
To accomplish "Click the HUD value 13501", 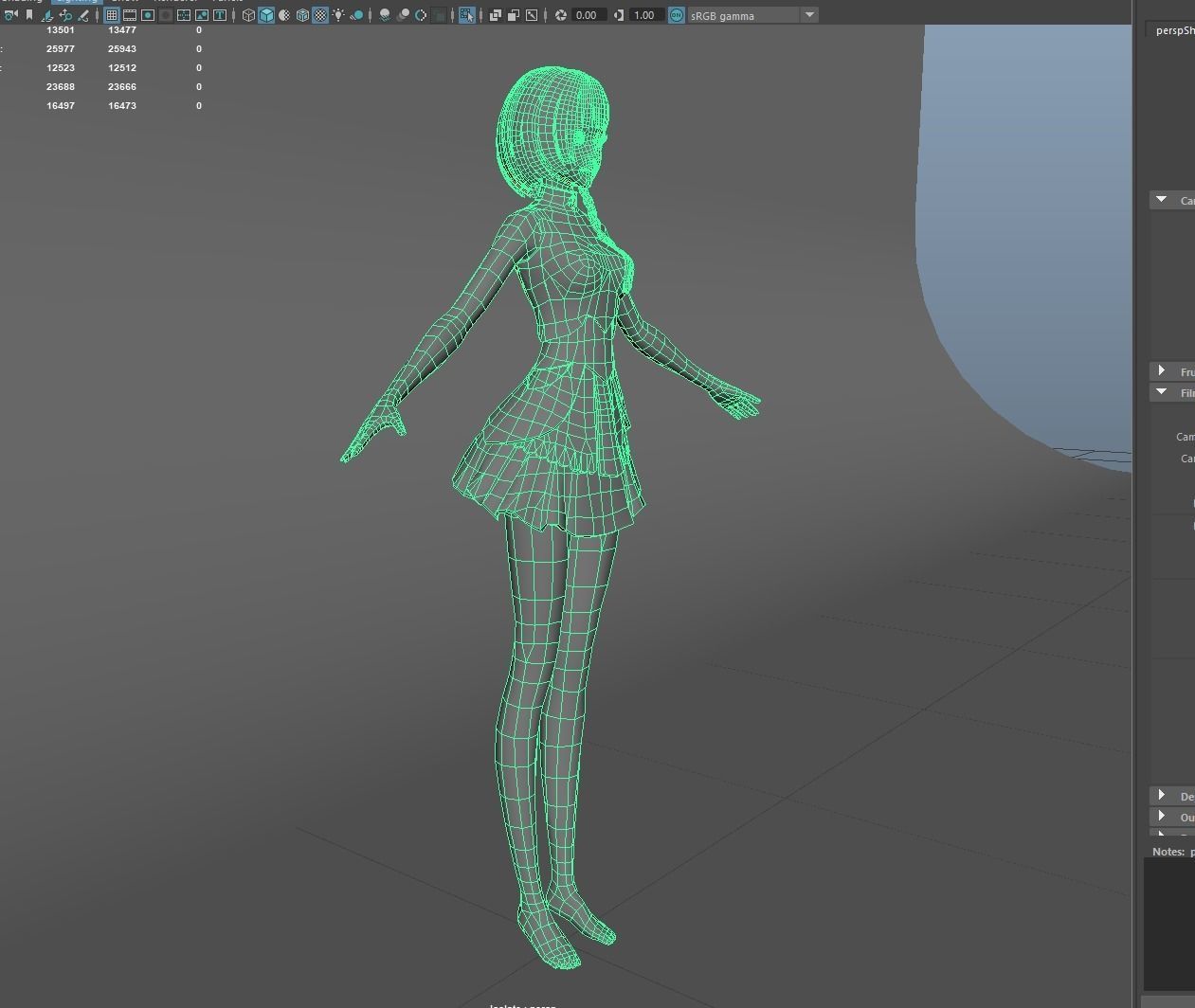I will click(61, 29).
